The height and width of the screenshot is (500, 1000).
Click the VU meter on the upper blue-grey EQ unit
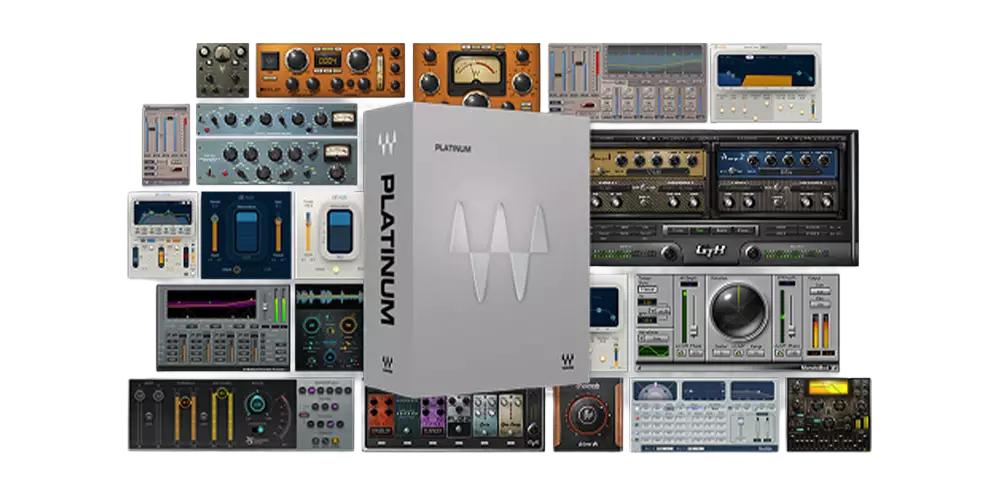click(342, 119)
